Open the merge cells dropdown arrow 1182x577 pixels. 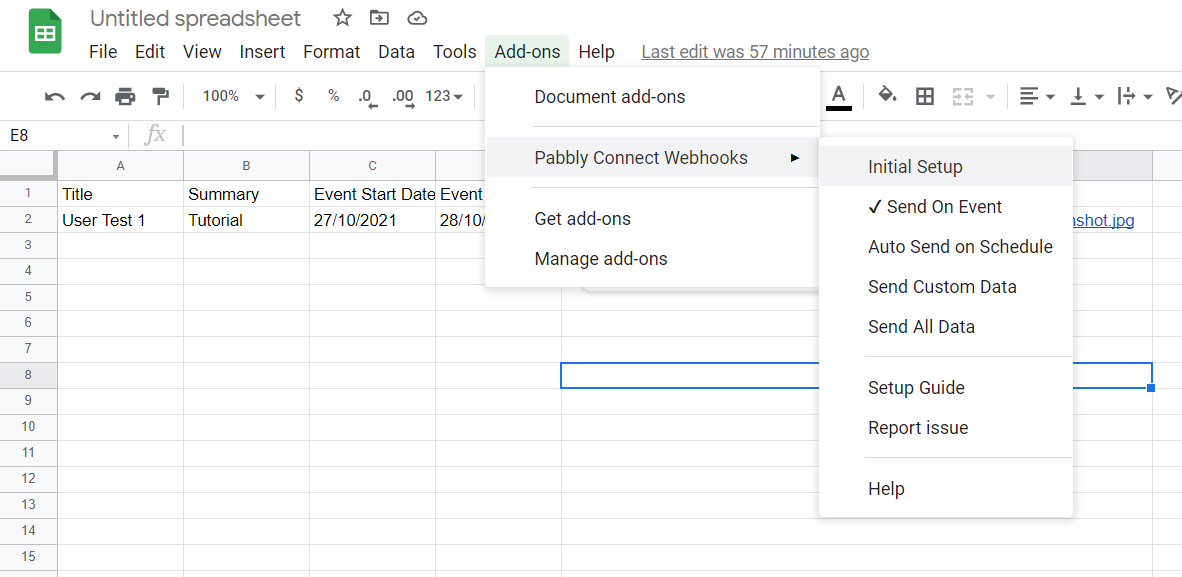[990, 97]
